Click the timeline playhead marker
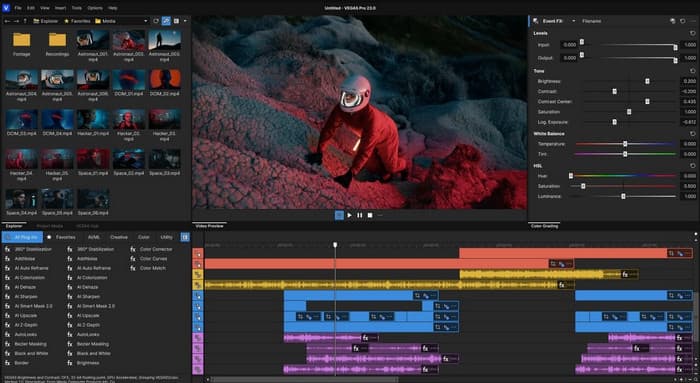This screenshot has width=700, height=383. pyautogui.click(x=335, y=245)
